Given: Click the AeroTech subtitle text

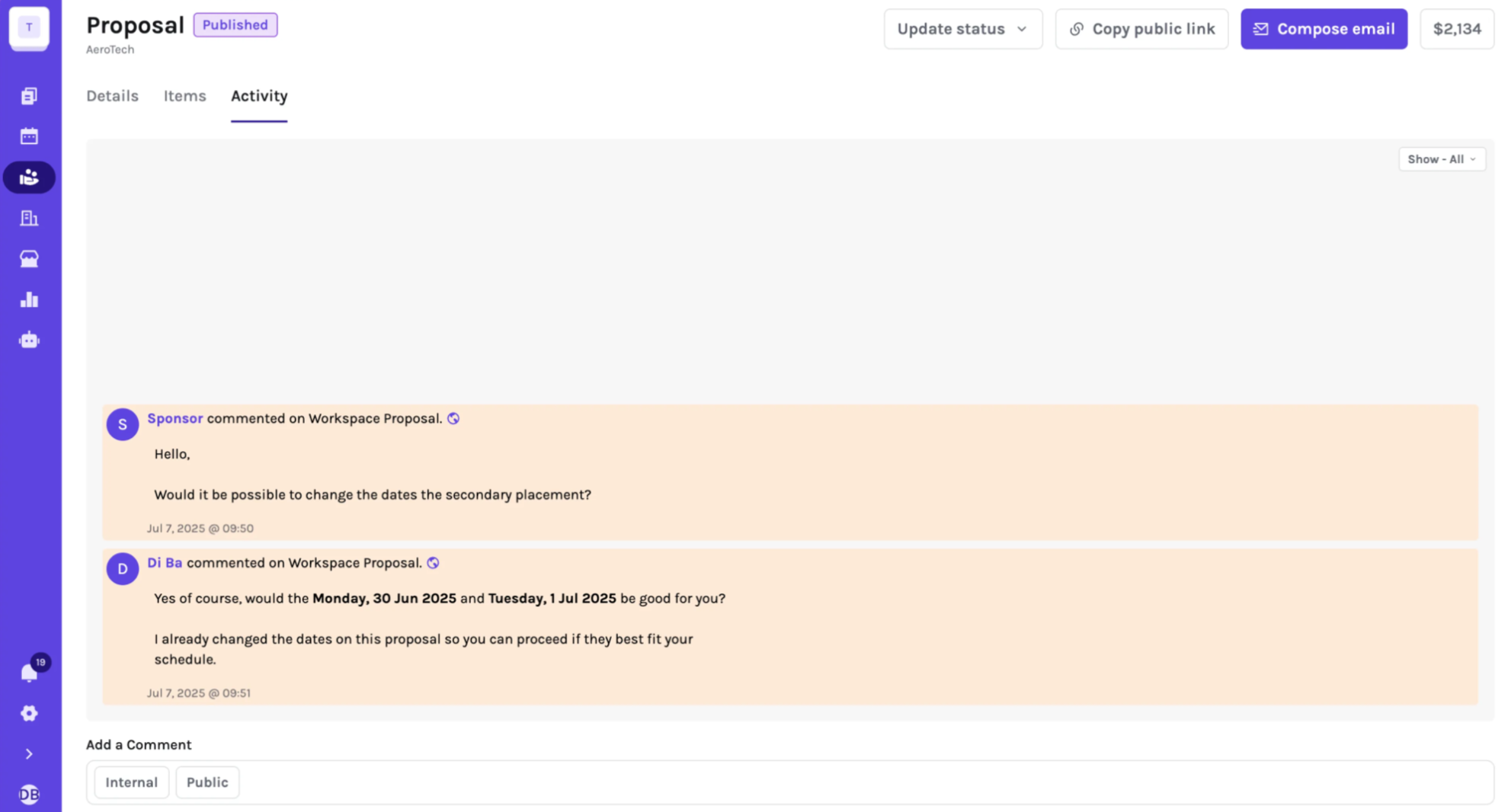Looking at the screenshot, I should click(110, 50).
